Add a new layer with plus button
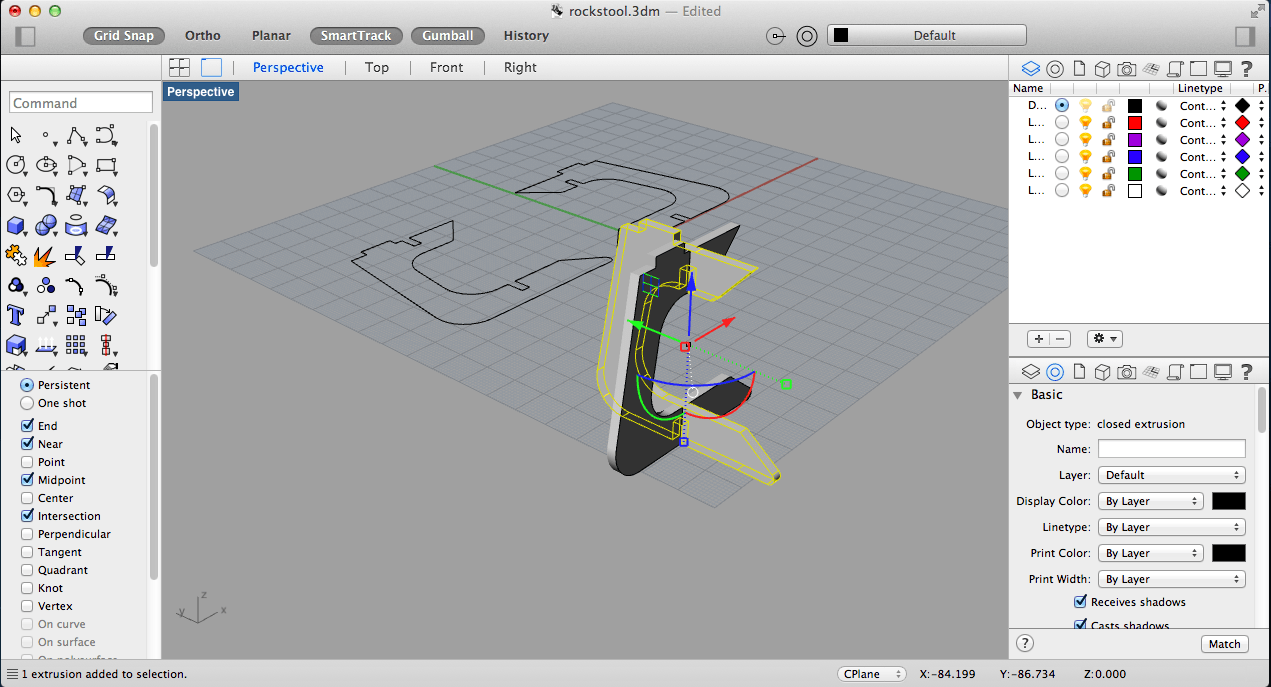Viewport: 1271px width, 687px height. [x=1039, y=339]
